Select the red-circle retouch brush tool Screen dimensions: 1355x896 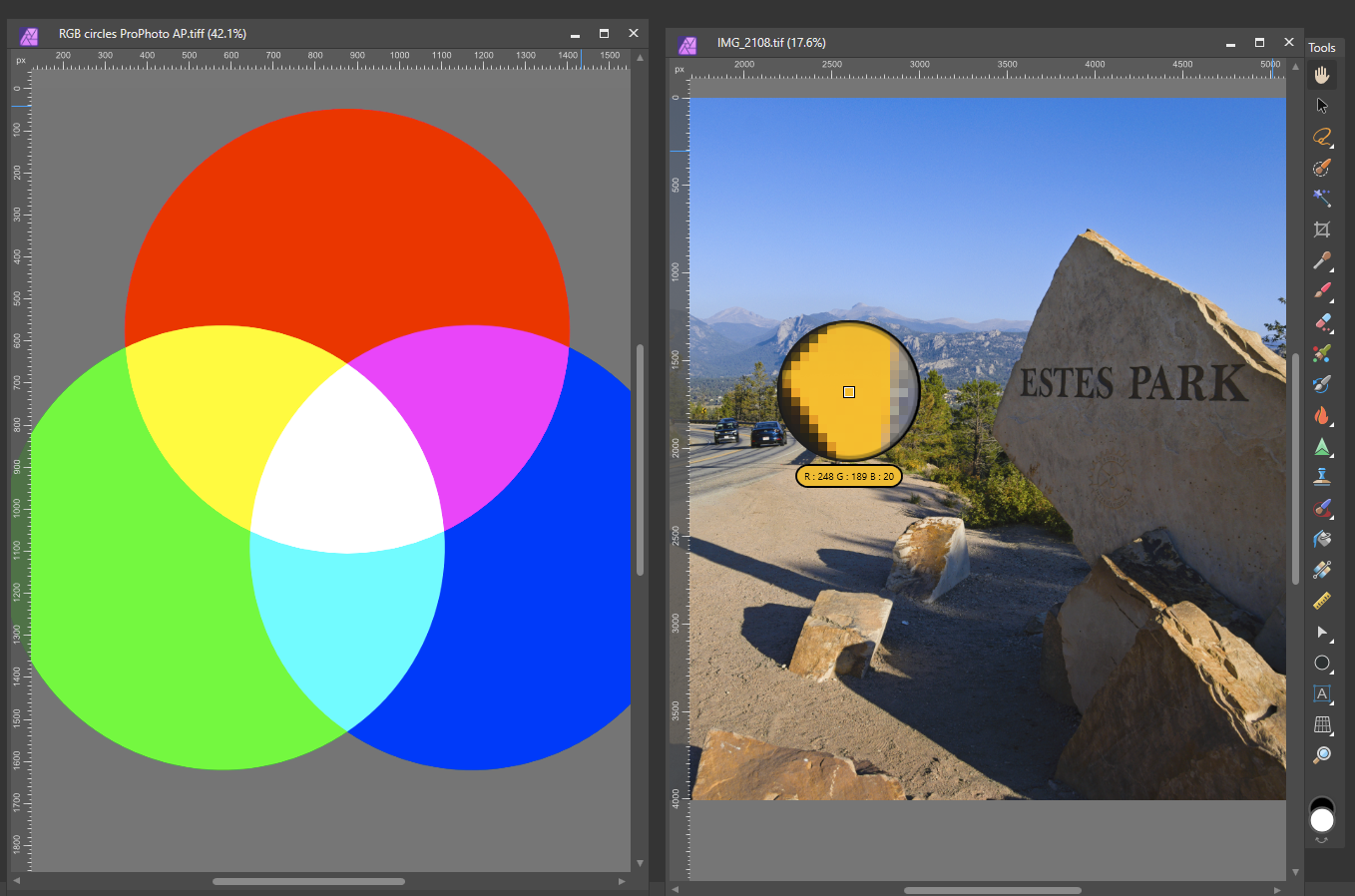pos(1322,508)
